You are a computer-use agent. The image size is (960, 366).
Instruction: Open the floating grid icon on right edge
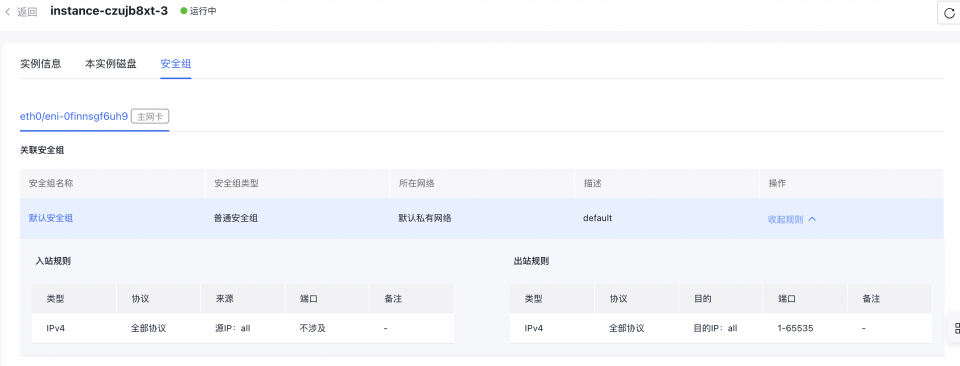(955, 328)
